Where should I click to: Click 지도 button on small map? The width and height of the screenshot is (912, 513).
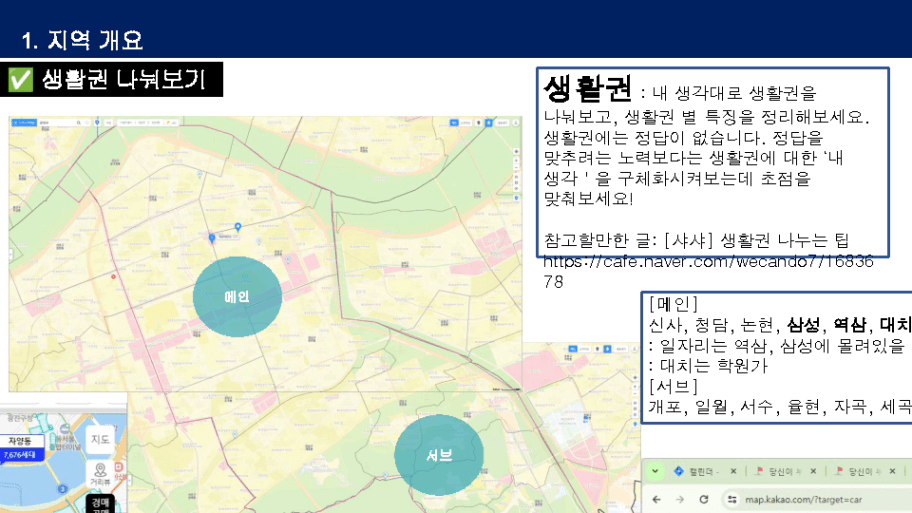[100, 439]
